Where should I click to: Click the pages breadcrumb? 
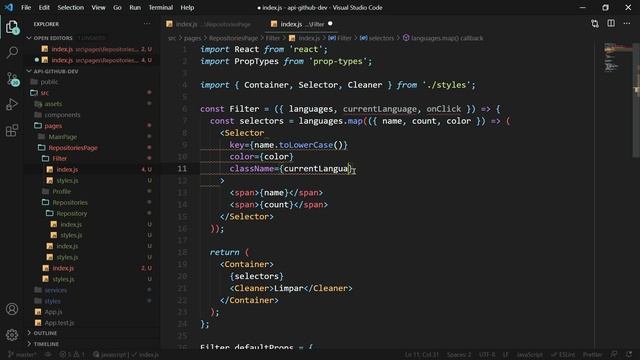point(192,38)
